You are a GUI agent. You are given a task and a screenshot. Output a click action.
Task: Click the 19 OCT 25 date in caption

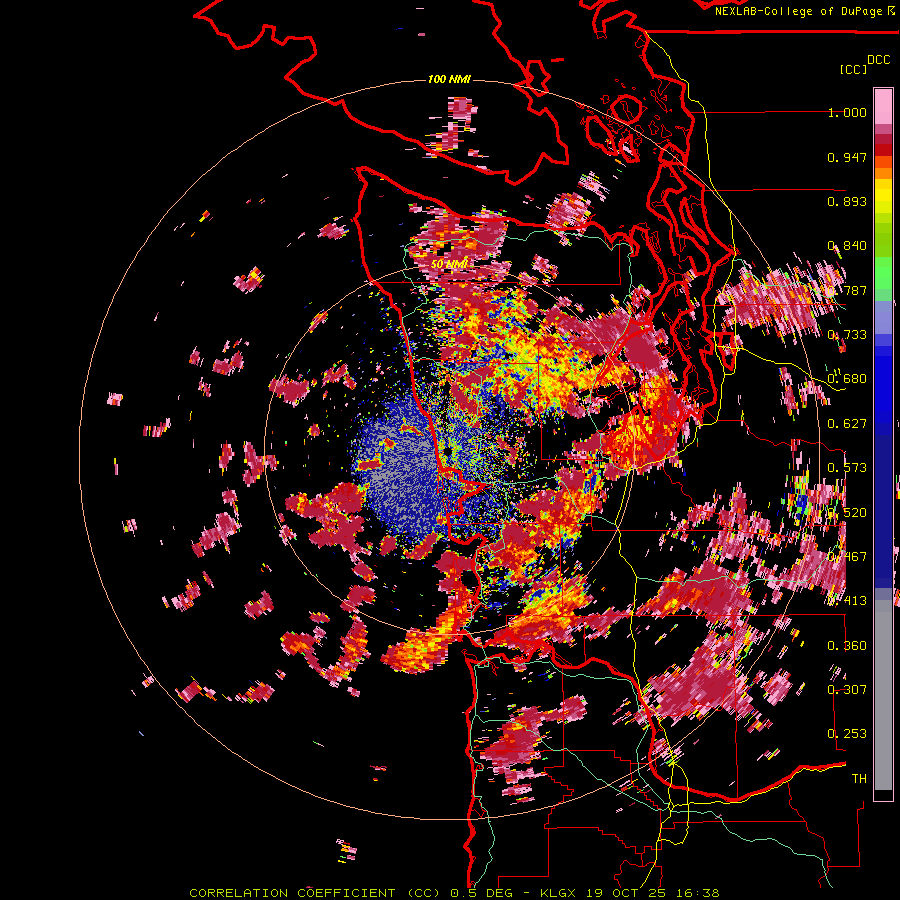coord(625,893)
